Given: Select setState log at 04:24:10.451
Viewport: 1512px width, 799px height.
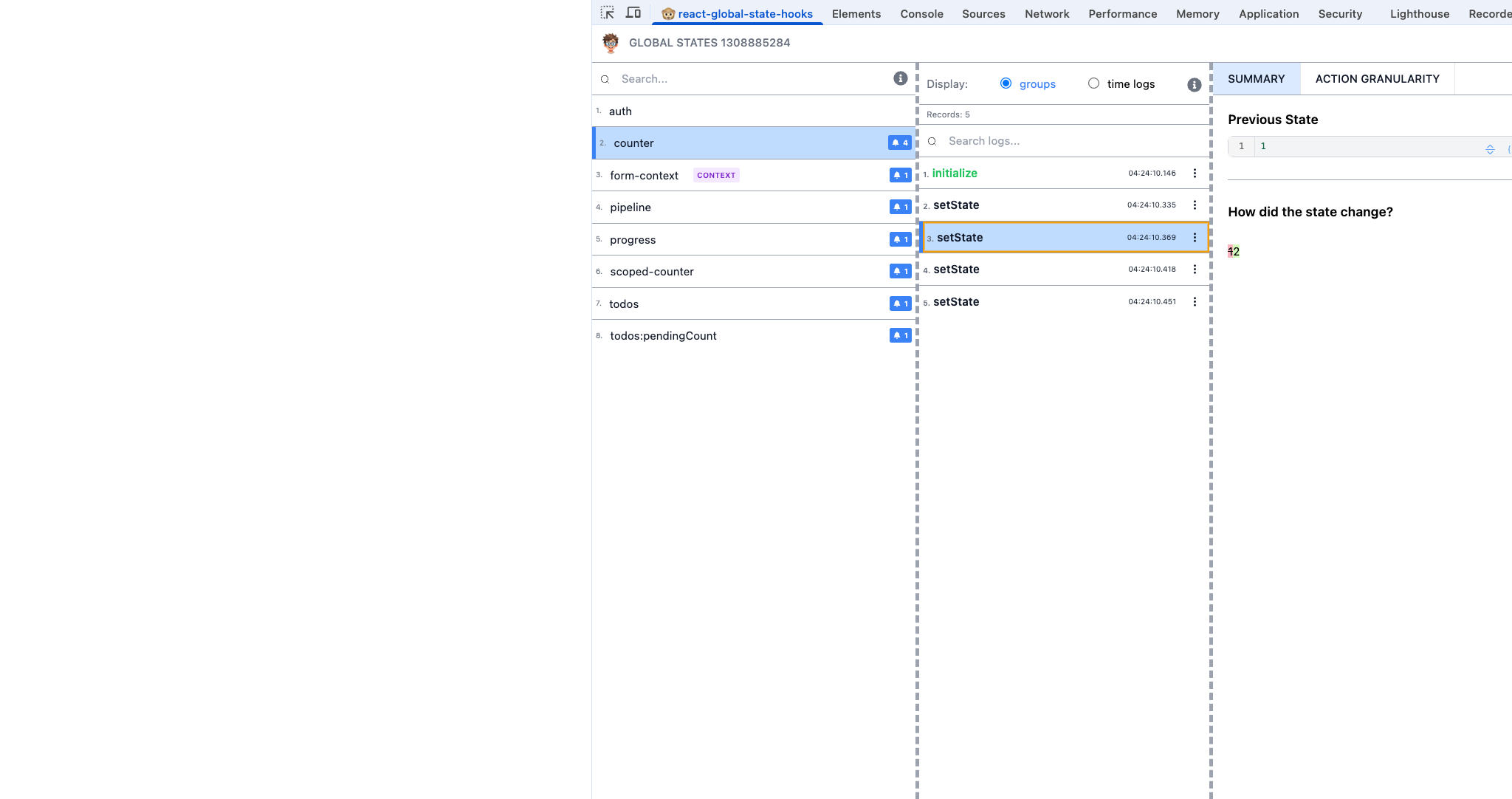Looking at the screenshot, I should (1064, 301).
